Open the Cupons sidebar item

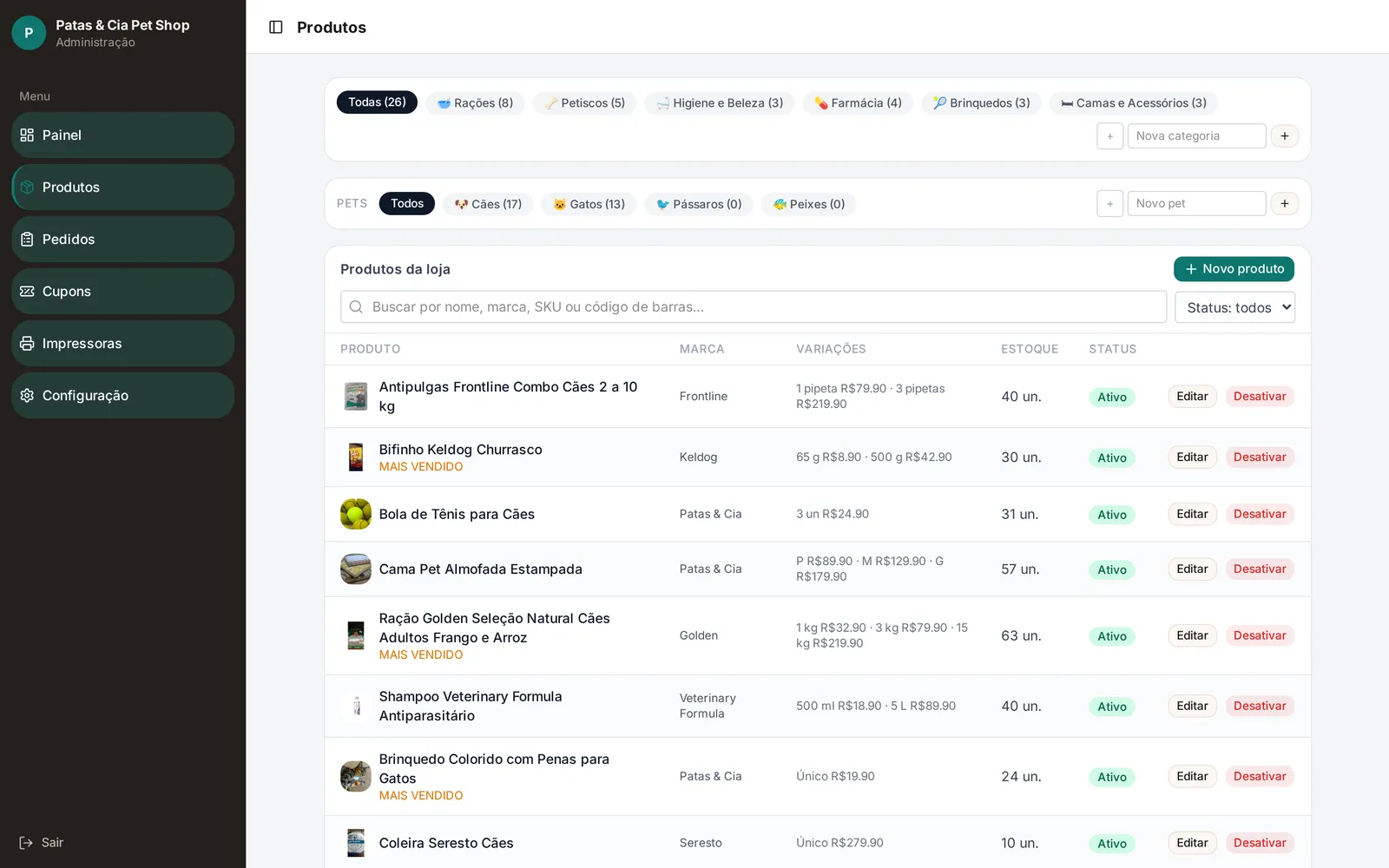[122, 291]
